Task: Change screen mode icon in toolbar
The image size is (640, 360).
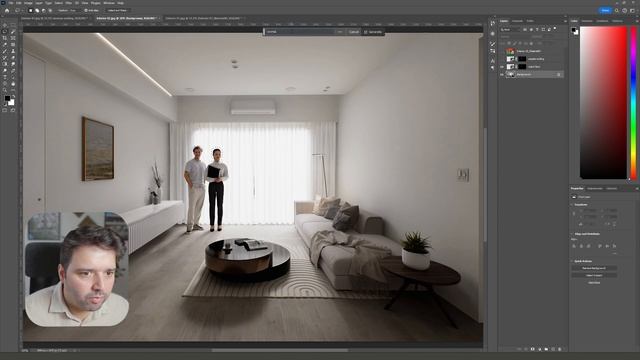Action: click(x=13, y=110)
